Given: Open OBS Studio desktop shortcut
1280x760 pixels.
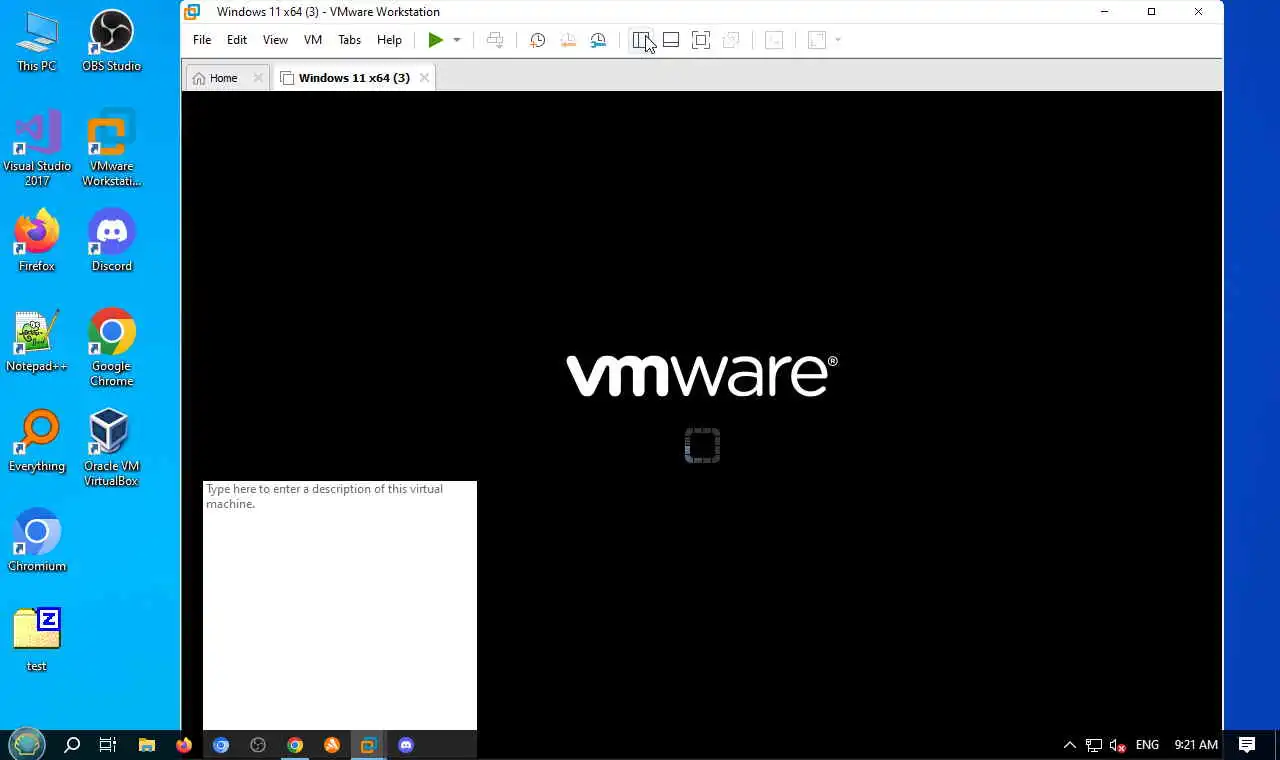Looking at the screenshot, I should click(x=111, y=41).
